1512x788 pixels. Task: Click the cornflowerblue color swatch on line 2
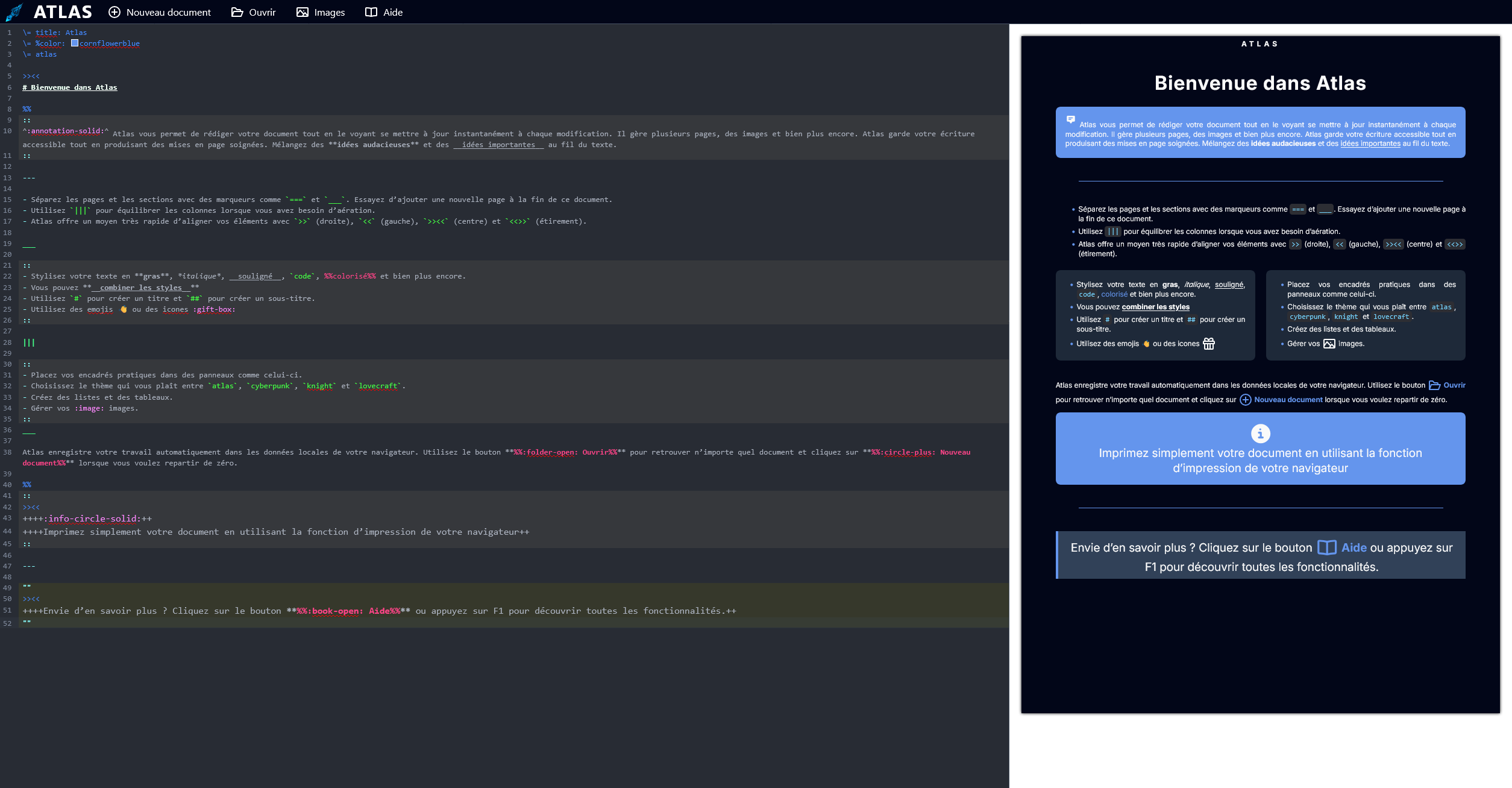coord(75,43)
